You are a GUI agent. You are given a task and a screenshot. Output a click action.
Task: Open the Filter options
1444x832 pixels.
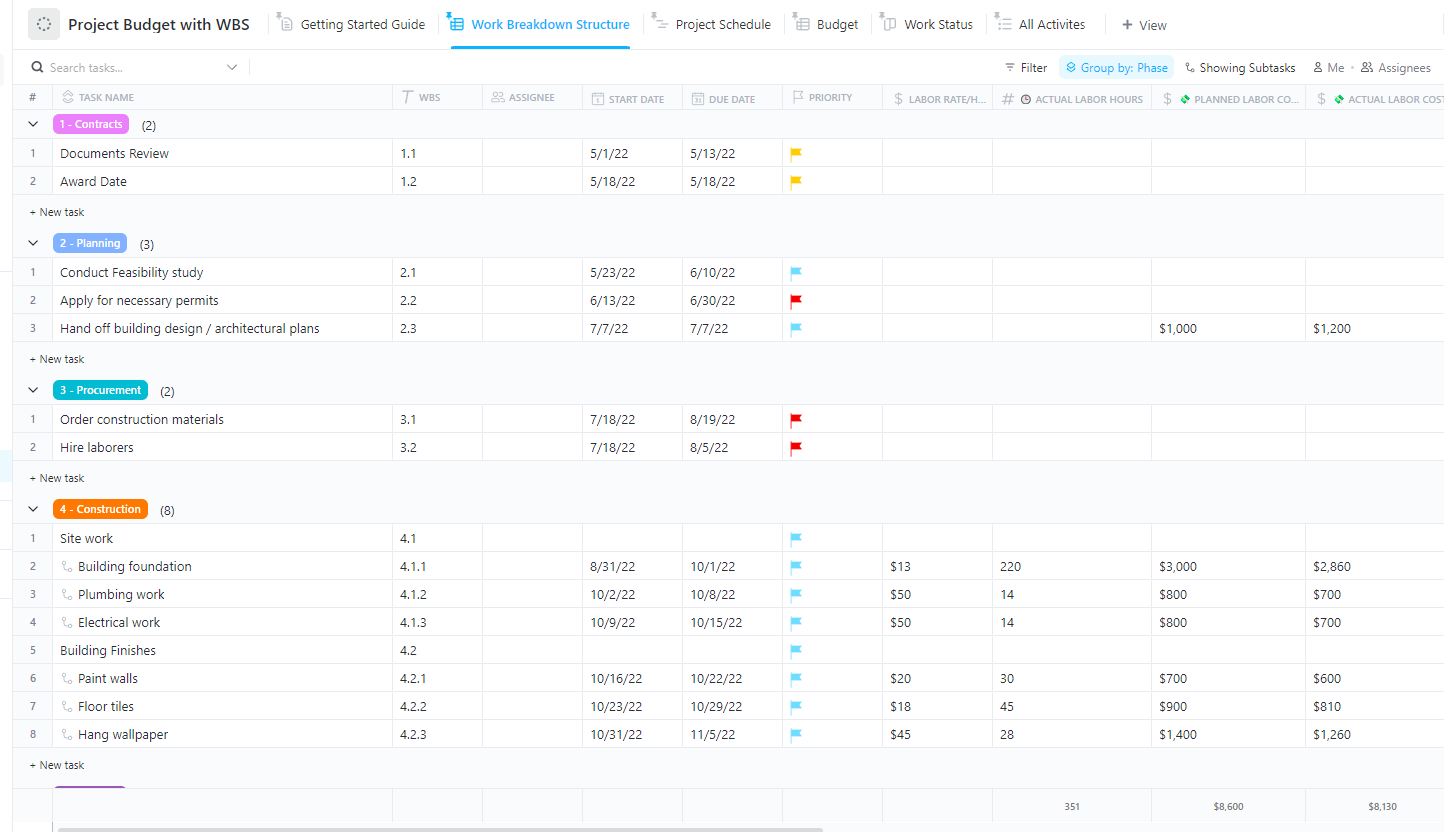(x=1026, y=67)
